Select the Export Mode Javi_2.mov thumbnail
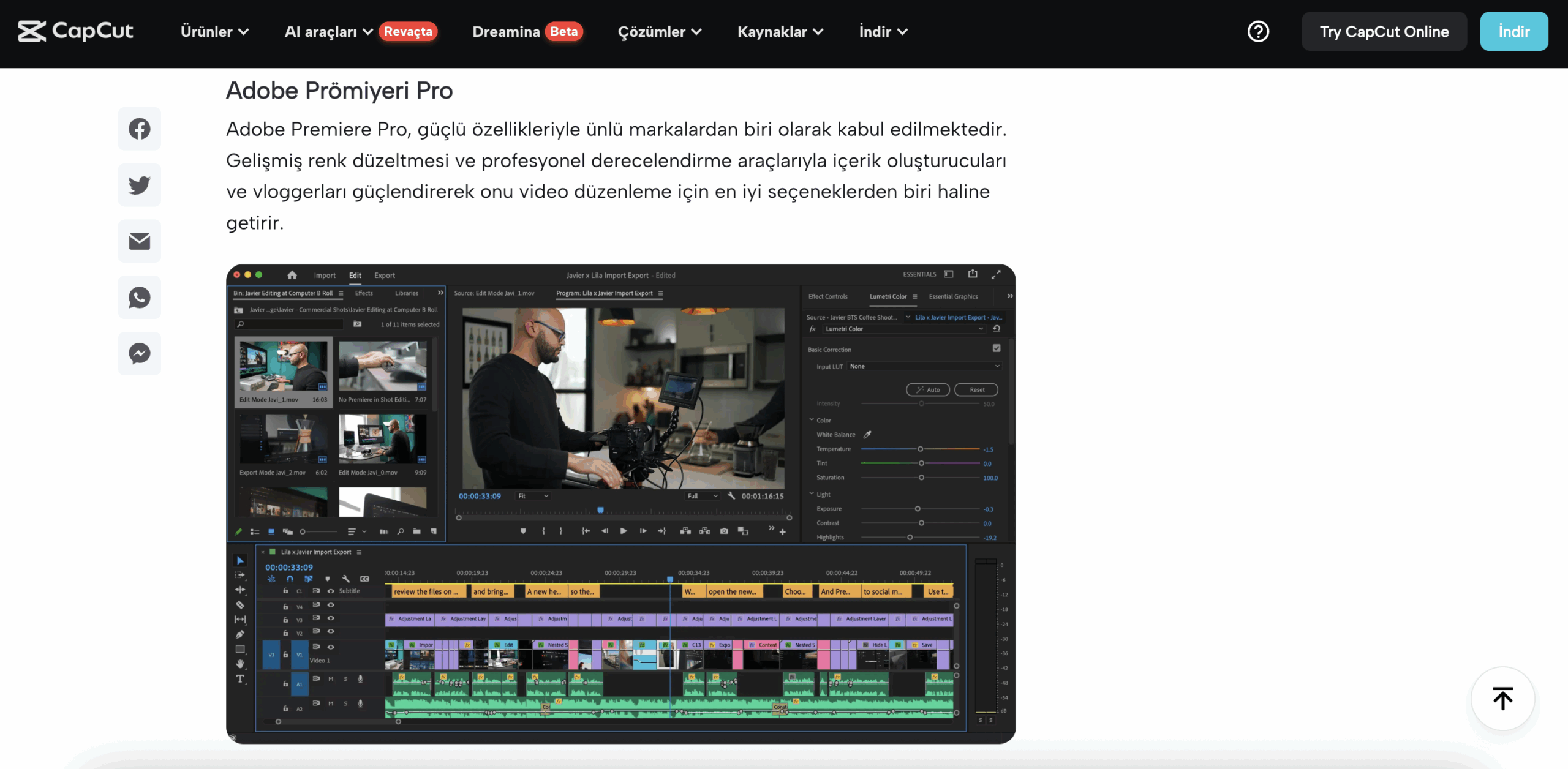Screen dimensions: 1568x769 click(283, 439)
